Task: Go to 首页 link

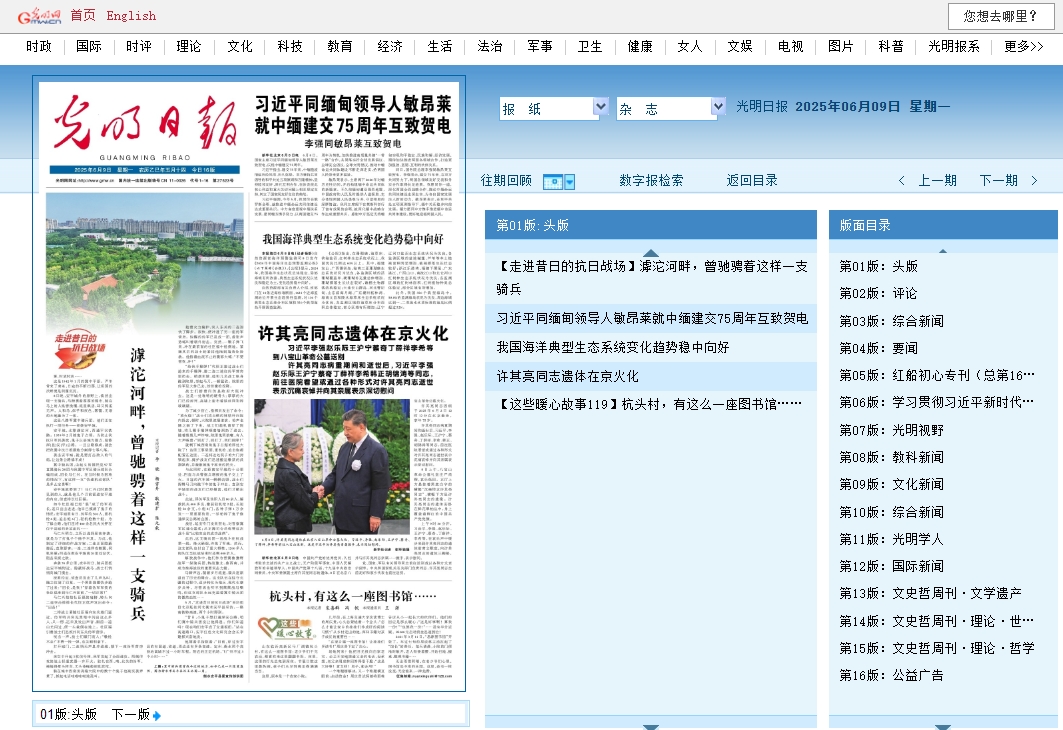Action: coord(83,16)
